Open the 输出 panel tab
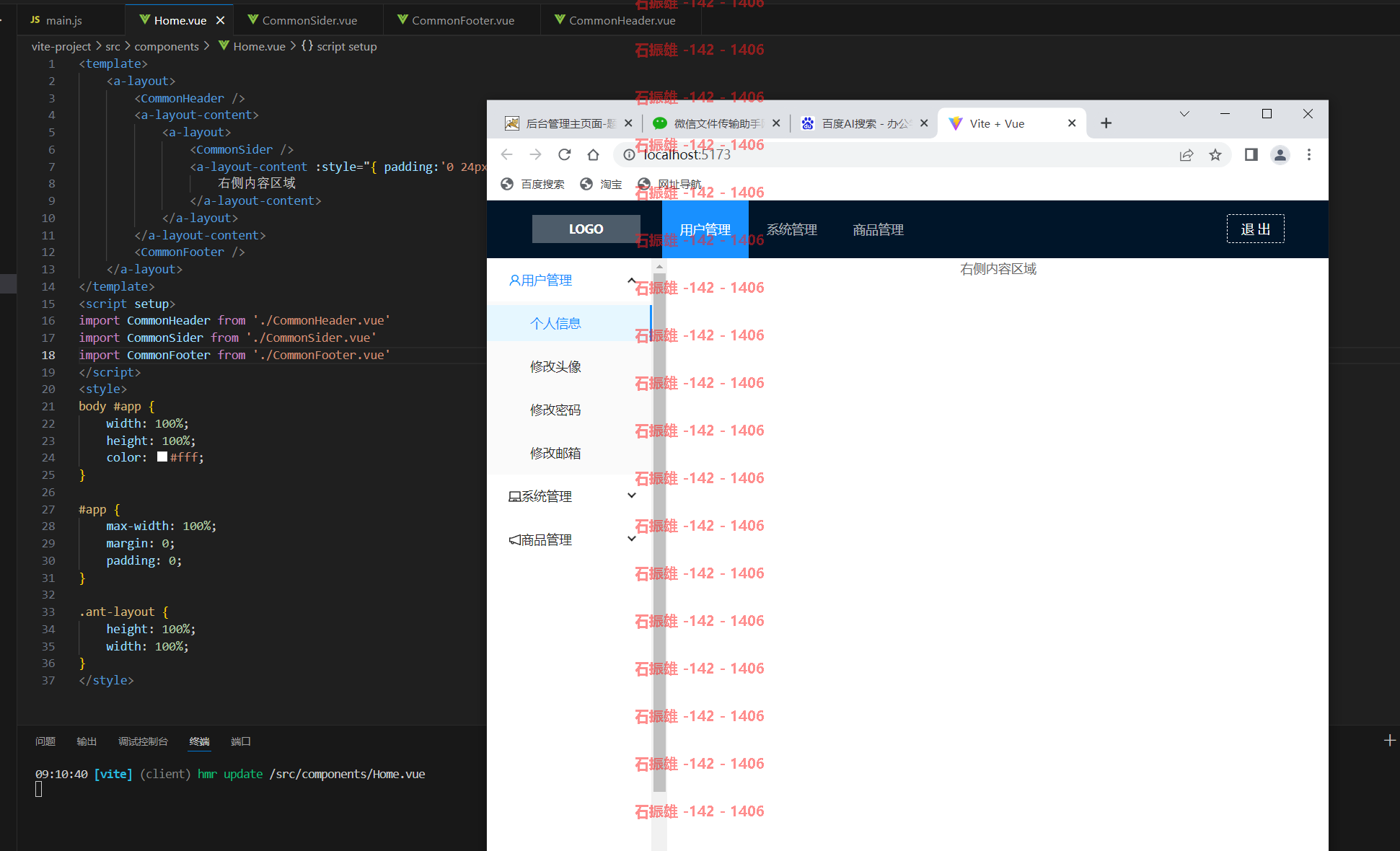The image size is (1400, 851). [87, 741]
